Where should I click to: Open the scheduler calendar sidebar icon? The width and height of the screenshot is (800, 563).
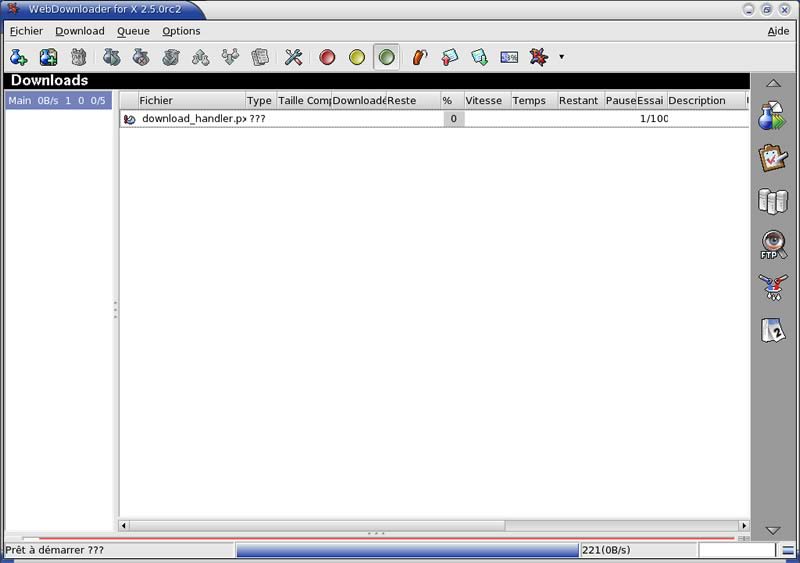[773, 330]
